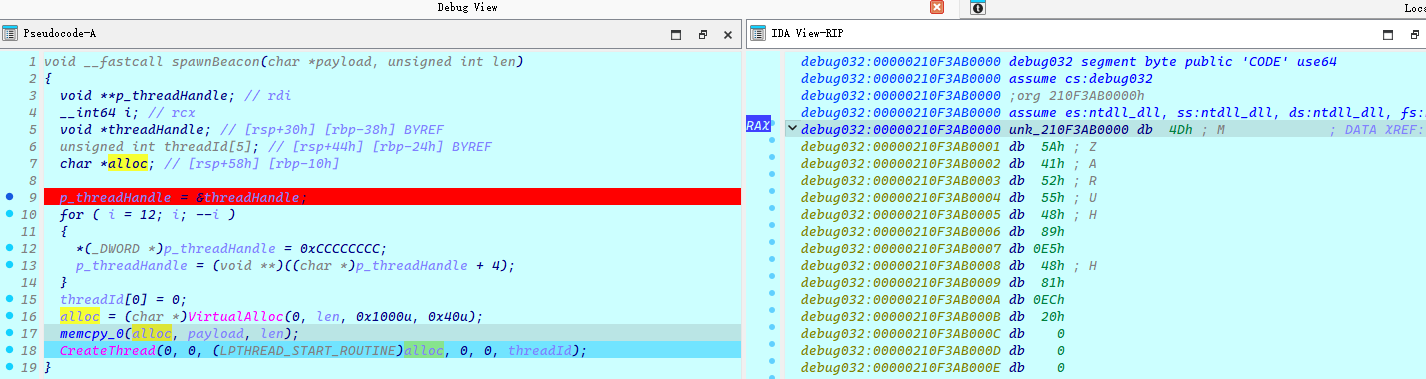
Task: Click the Debug View title
Action: [x=467, y=8]
